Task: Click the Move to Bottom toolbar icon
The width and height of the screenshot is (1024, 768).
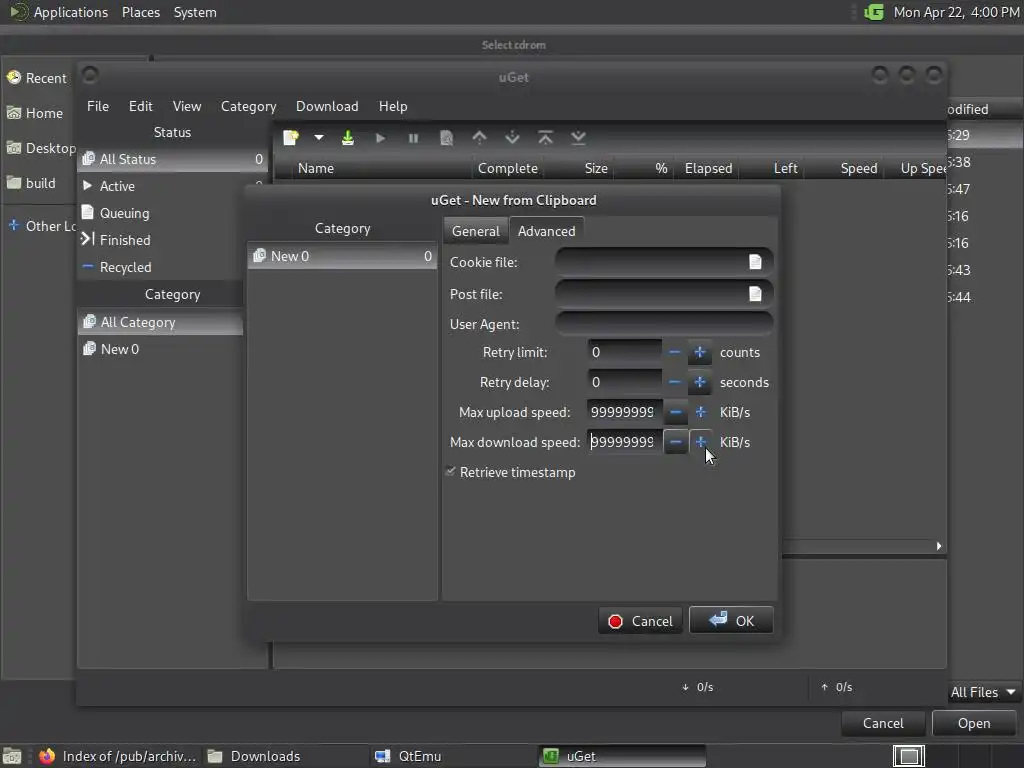Action: [579, 138]
